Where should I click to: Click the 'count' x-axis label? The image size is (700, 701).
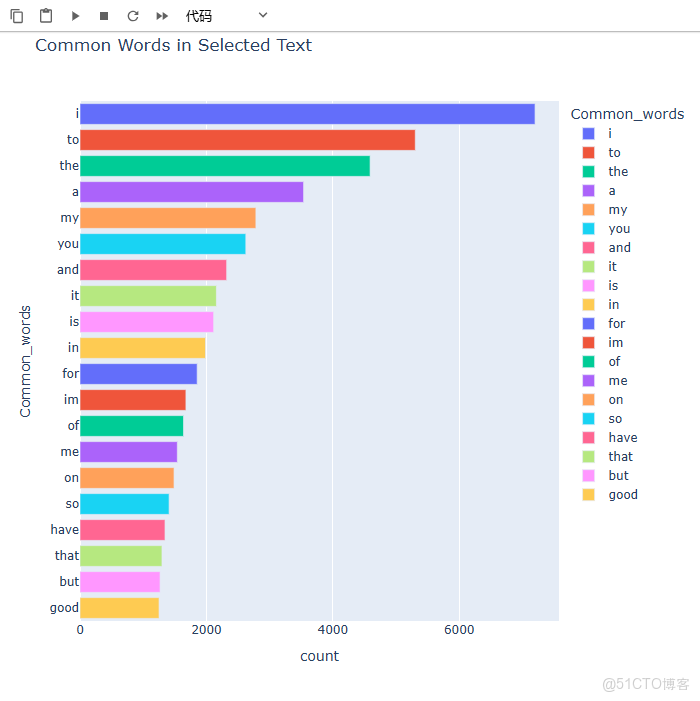click(319, 657)
